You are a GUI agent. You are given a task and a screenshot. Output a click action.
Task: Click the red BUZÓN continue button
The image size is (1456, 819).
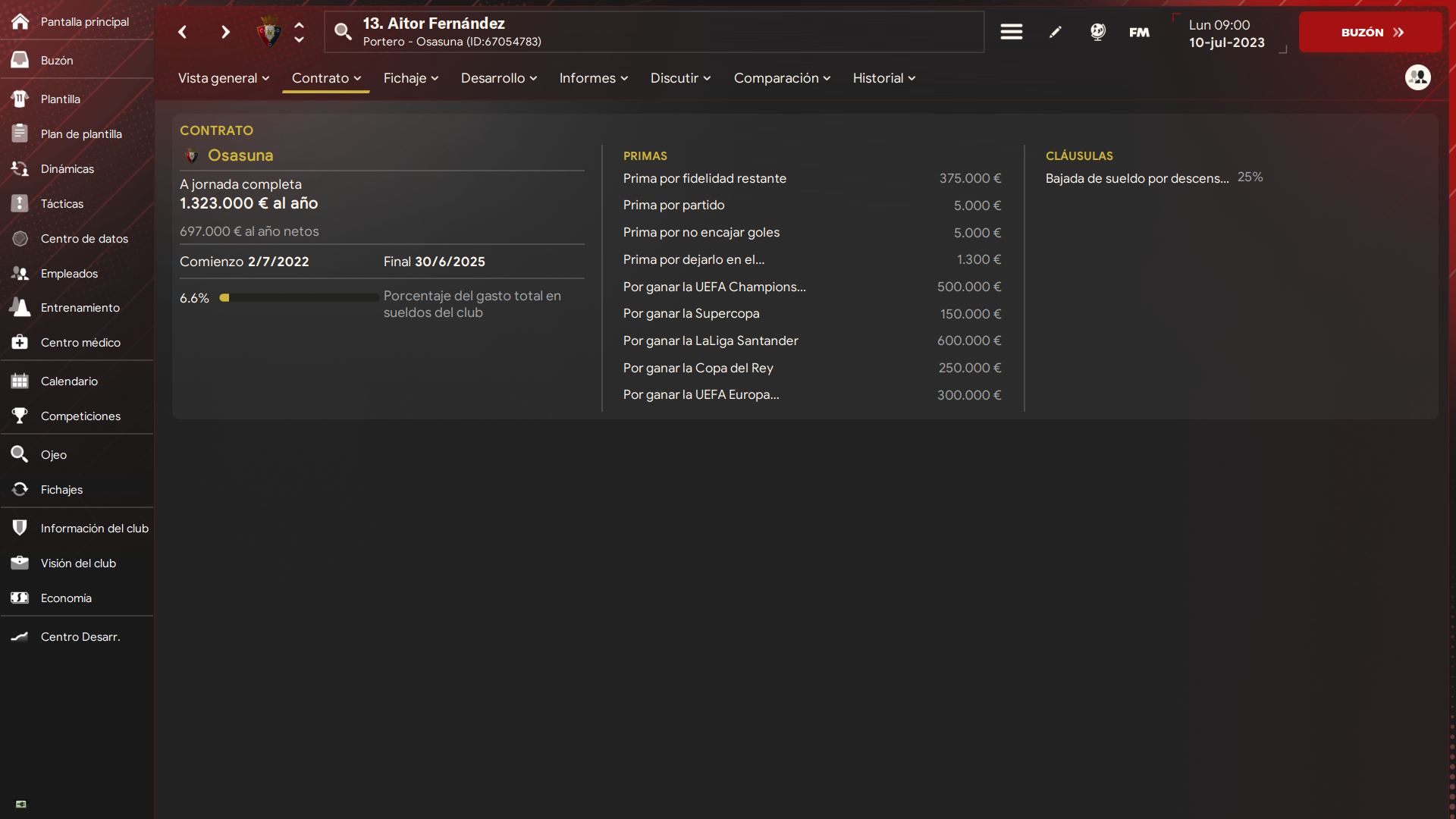click(x=1370, y=32)
